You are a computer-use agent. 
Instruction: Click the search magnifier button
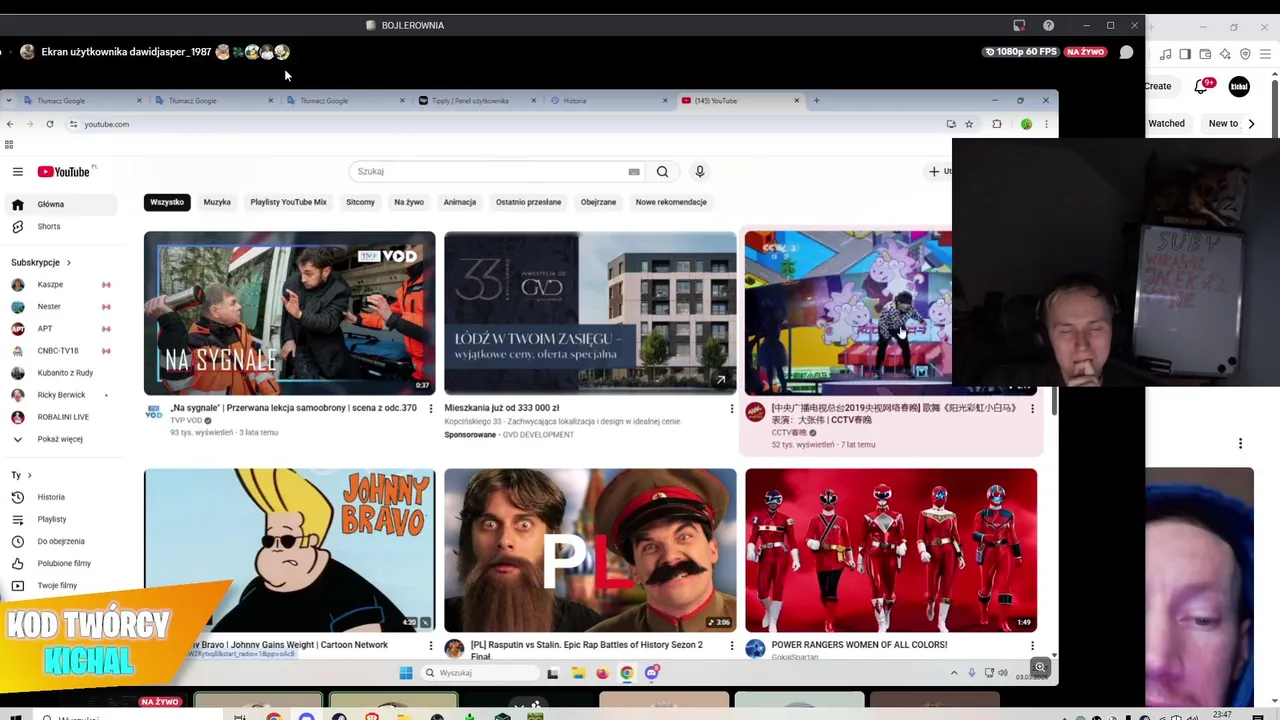(x=662, y=171)
